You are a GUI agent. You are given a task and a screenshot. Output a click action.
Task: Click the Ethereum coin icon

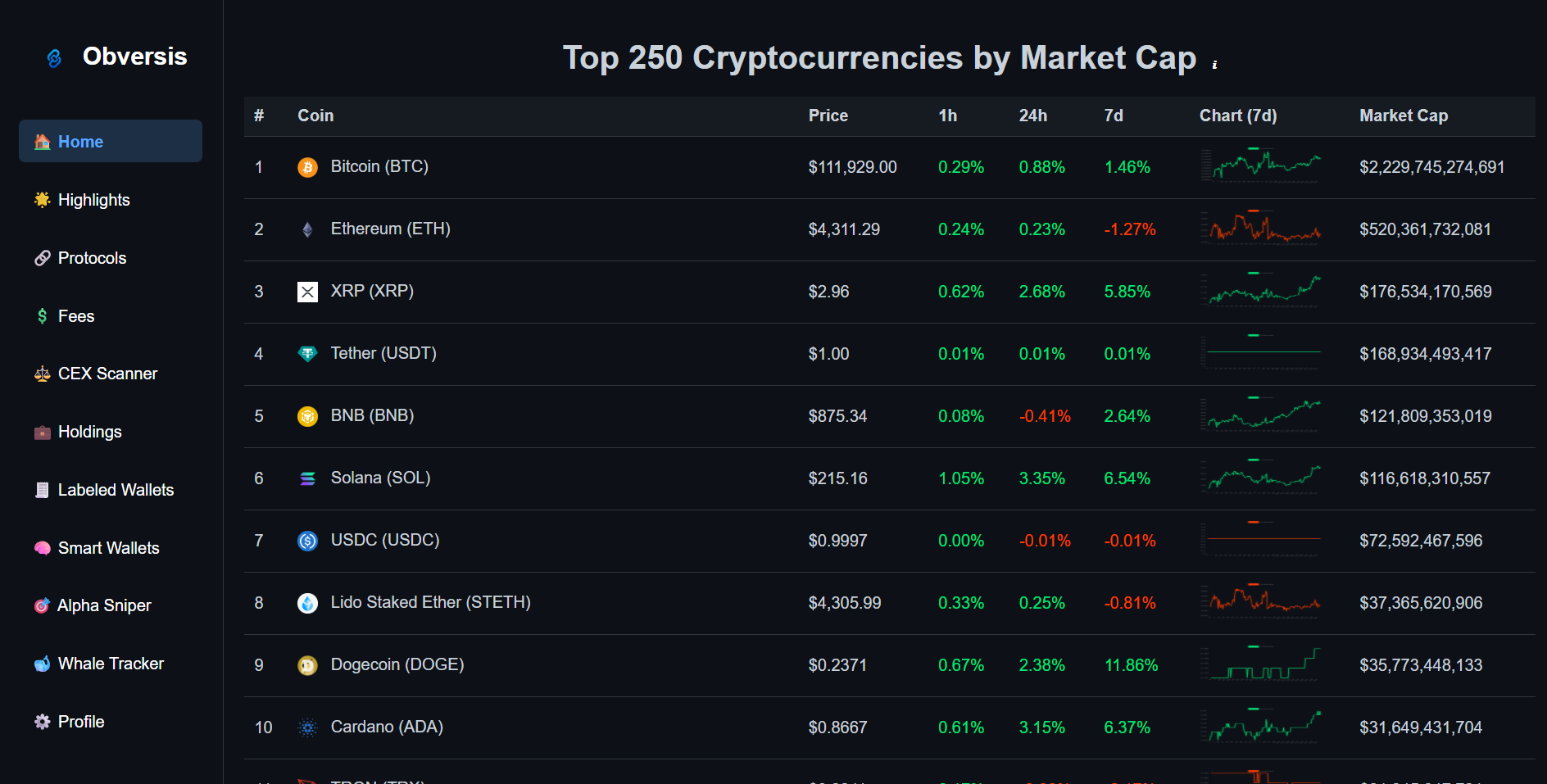click(307, 230)
